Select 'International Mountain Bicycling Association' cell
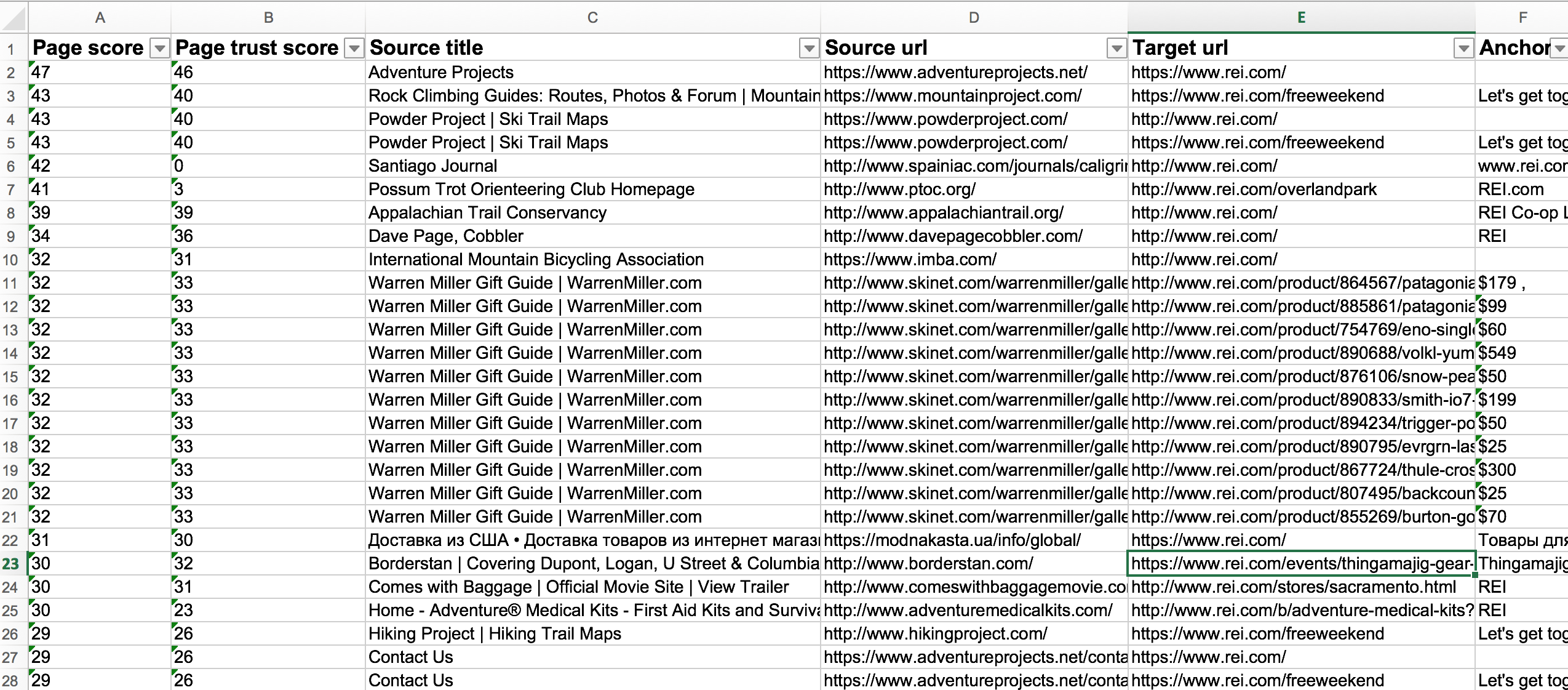 point(592,260)
